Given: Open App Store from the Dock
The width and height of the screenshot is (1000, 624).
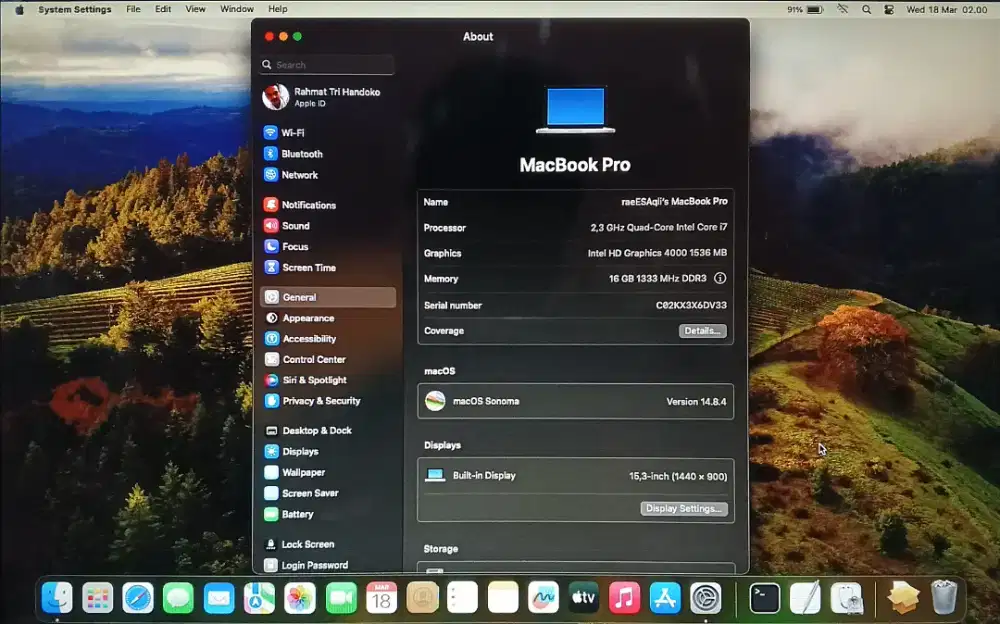Looking at the screenshot, I should point(665,598).
